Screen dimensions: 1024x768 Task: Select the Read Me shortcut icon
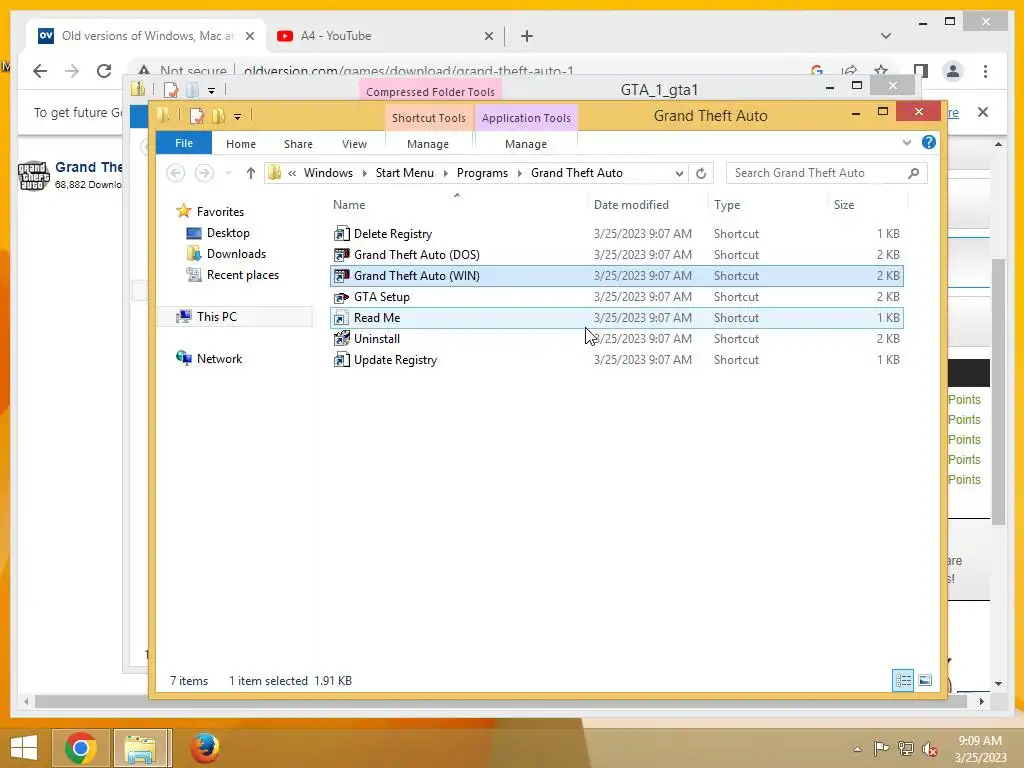(342, 318)
